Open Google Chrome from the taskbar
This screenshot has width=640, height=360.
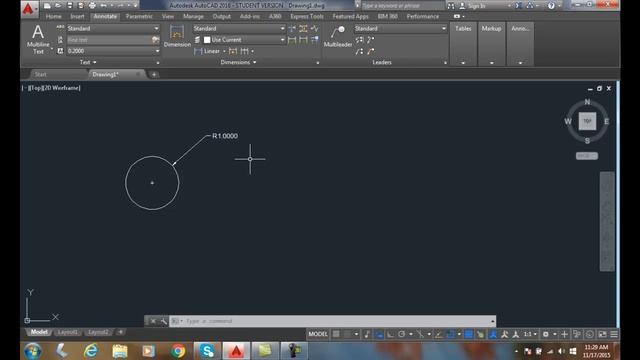178,351
